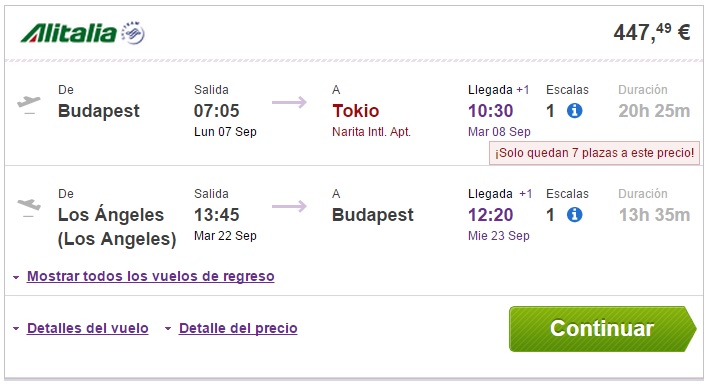Expand Detalles del vuelo section
This screenshot has height=384, width=709.
[88, 328]
